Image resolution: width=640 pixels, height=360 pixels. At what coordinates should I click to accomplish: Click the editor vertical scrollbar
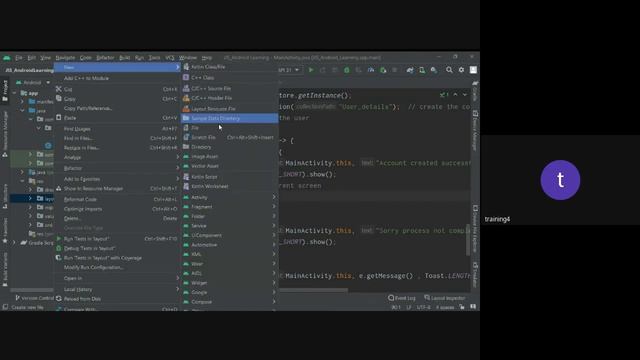(x=469, y=240)
